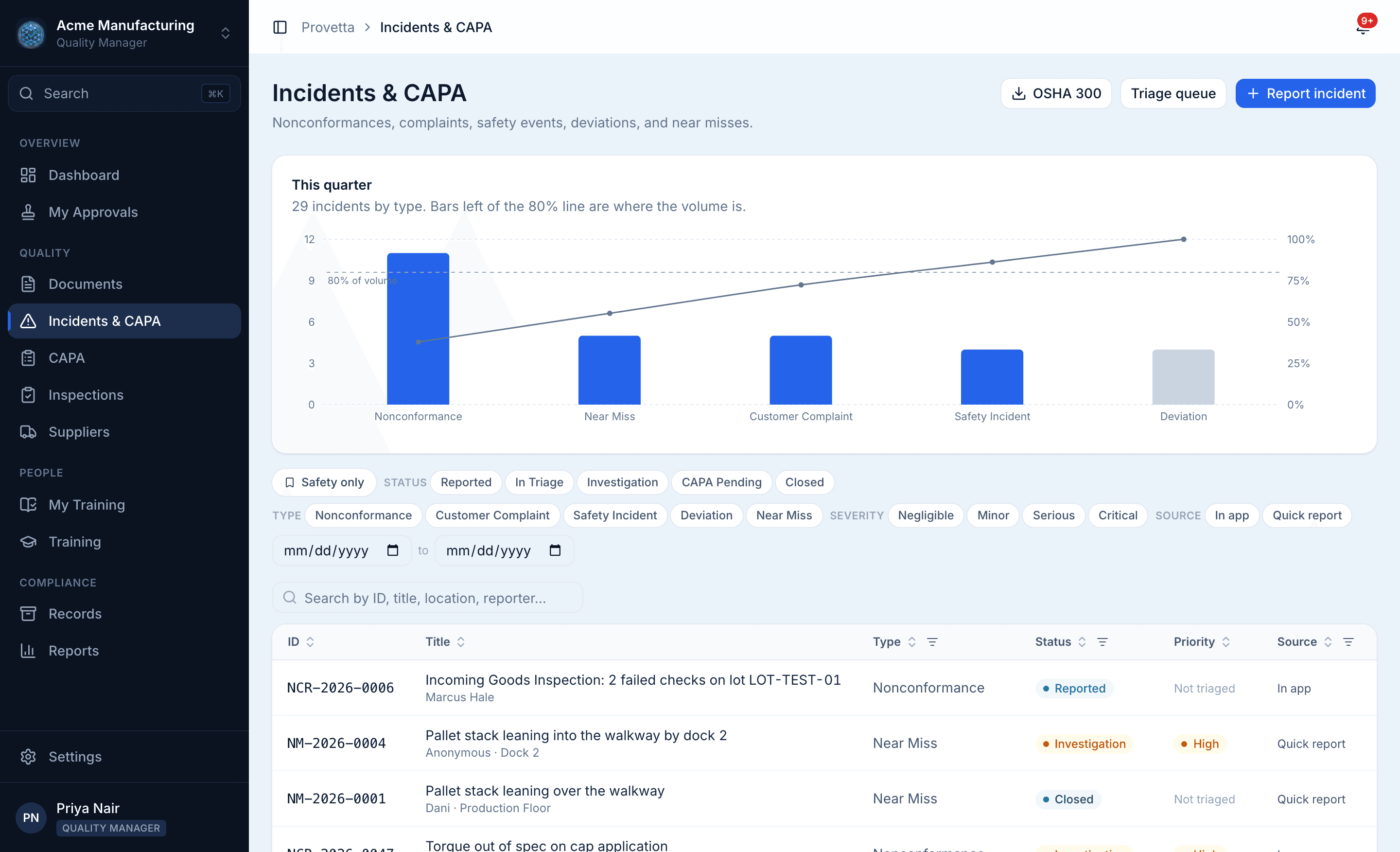Toggle the Closed status filter chip

pyautogui.click(x=804, y=482)
